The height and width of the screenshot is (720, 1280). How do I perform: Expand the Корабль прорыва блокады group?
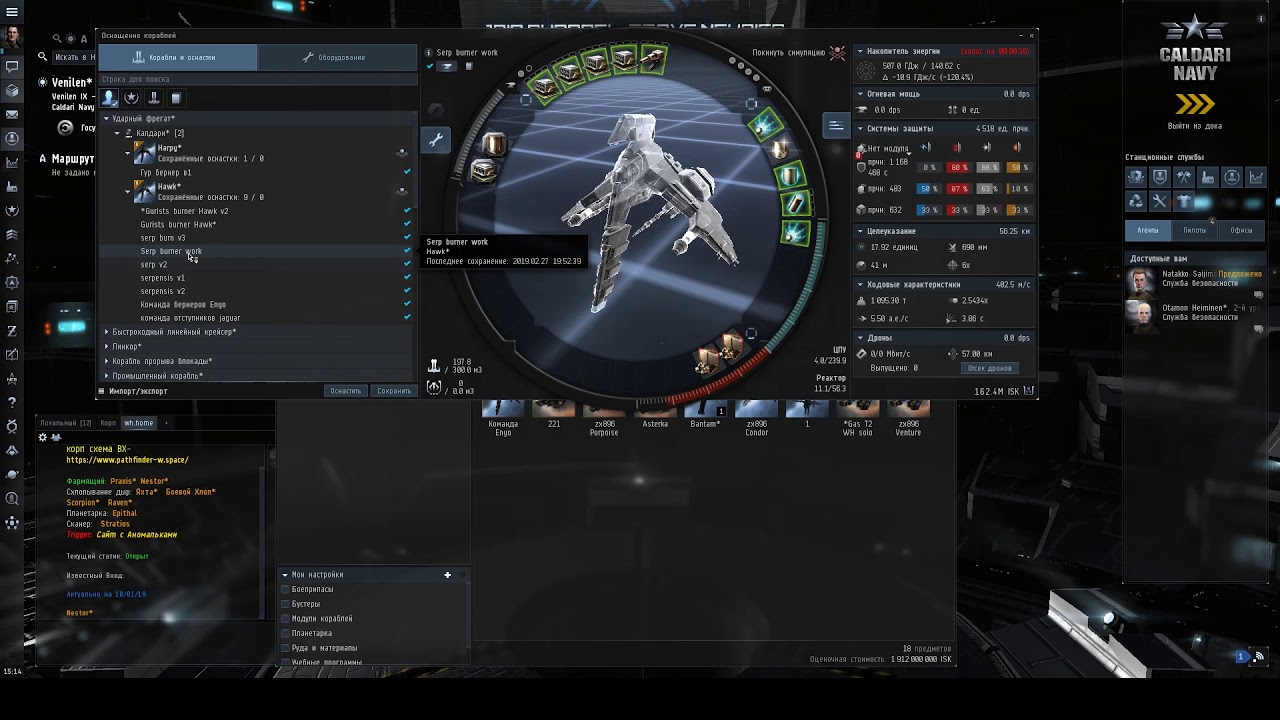[106, 361]
